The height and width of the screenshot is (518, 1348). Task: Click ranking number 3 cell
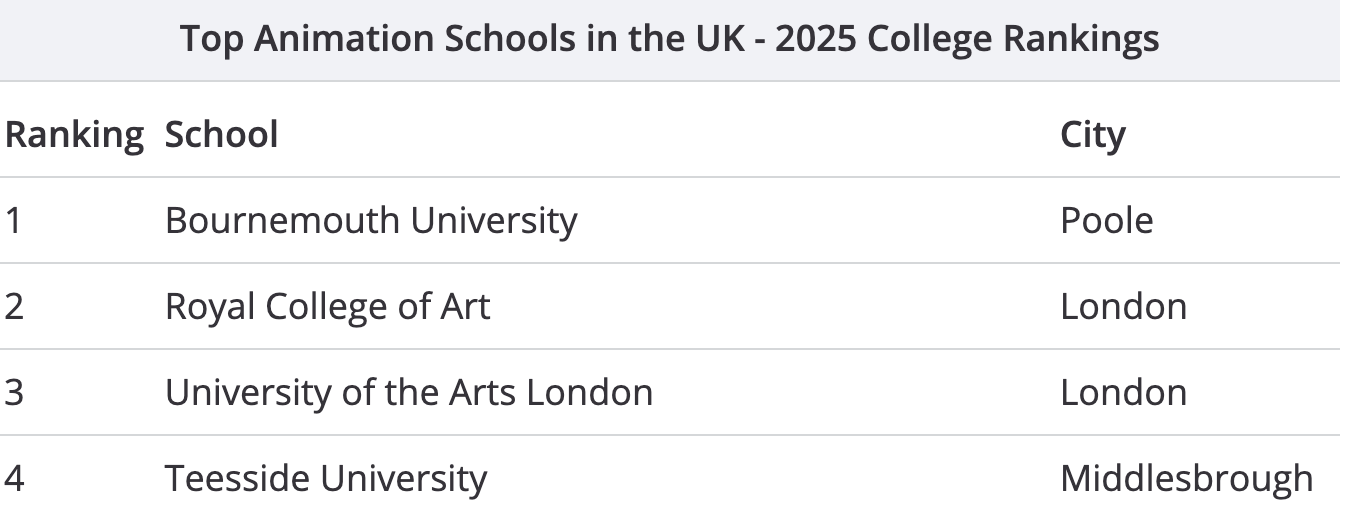tap(14, 392)
